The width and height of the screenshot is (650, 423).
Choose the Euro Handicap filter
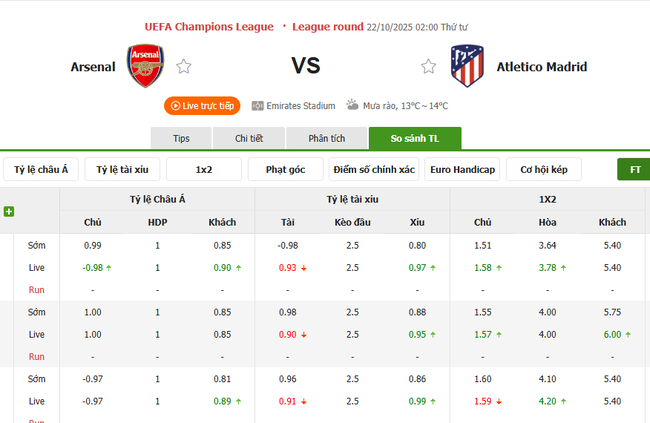pyautogui.click(x=462, y=170)
